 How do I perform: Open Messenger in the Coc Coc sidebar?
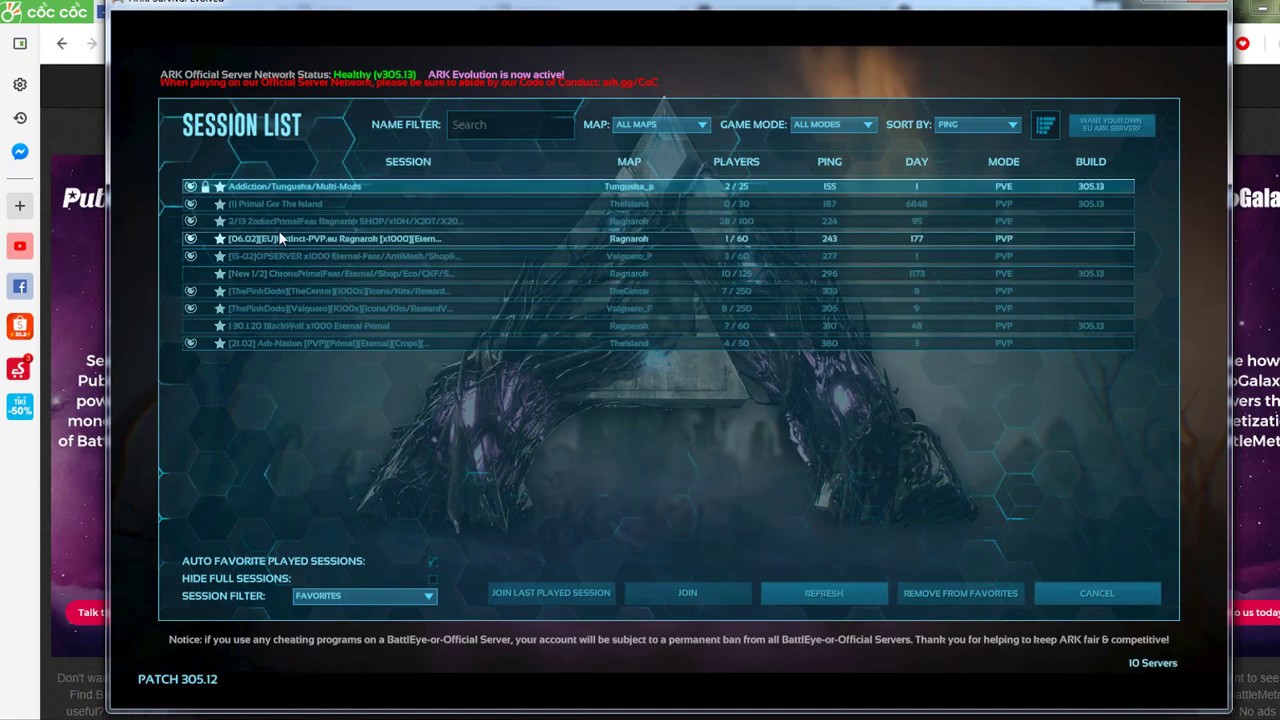pyautogui.click(x=20, y=152)
